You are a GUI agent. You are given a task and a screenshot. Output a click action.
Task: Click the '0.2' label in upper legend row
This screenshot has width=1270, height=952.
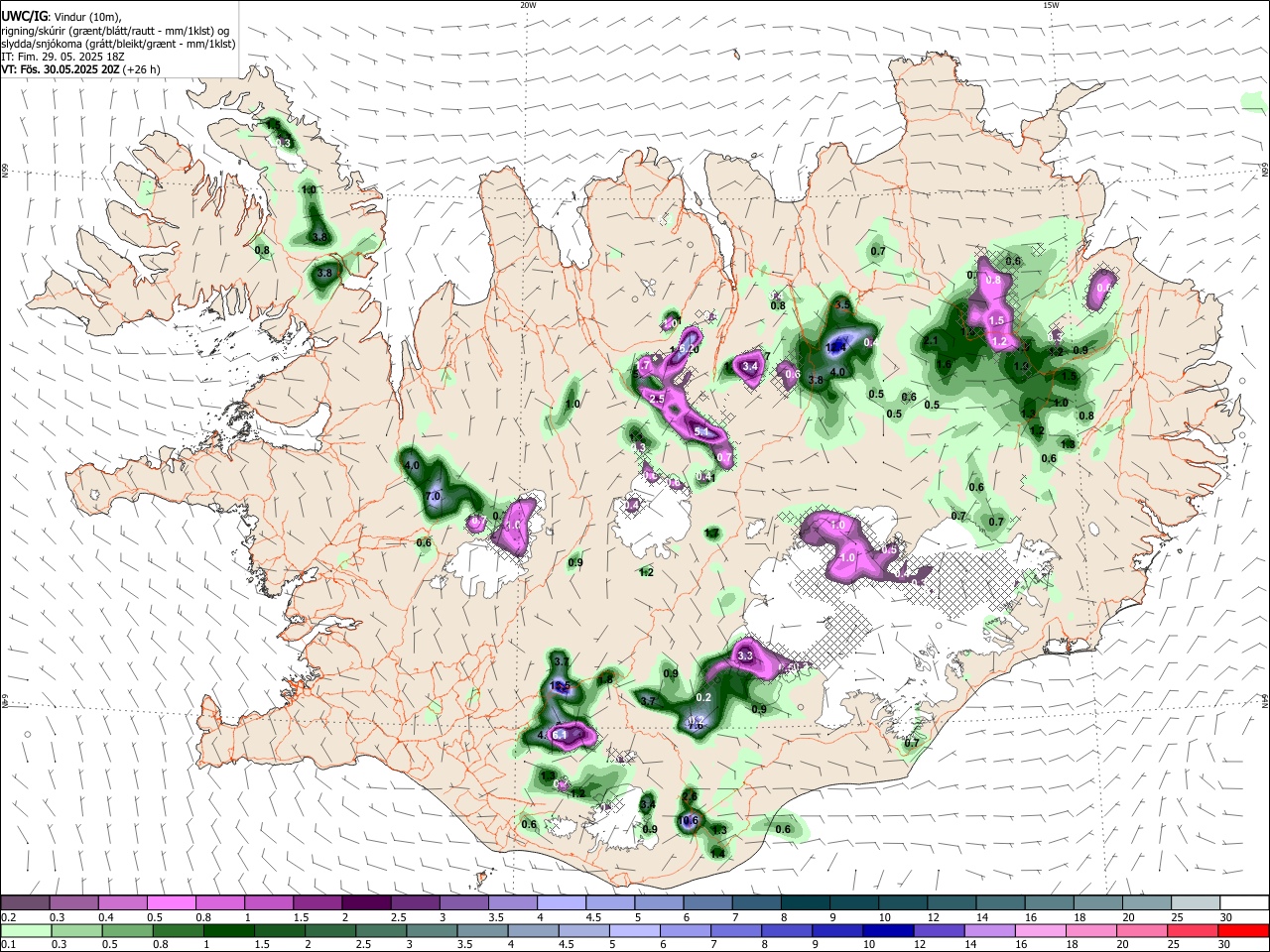click(7, 917)
